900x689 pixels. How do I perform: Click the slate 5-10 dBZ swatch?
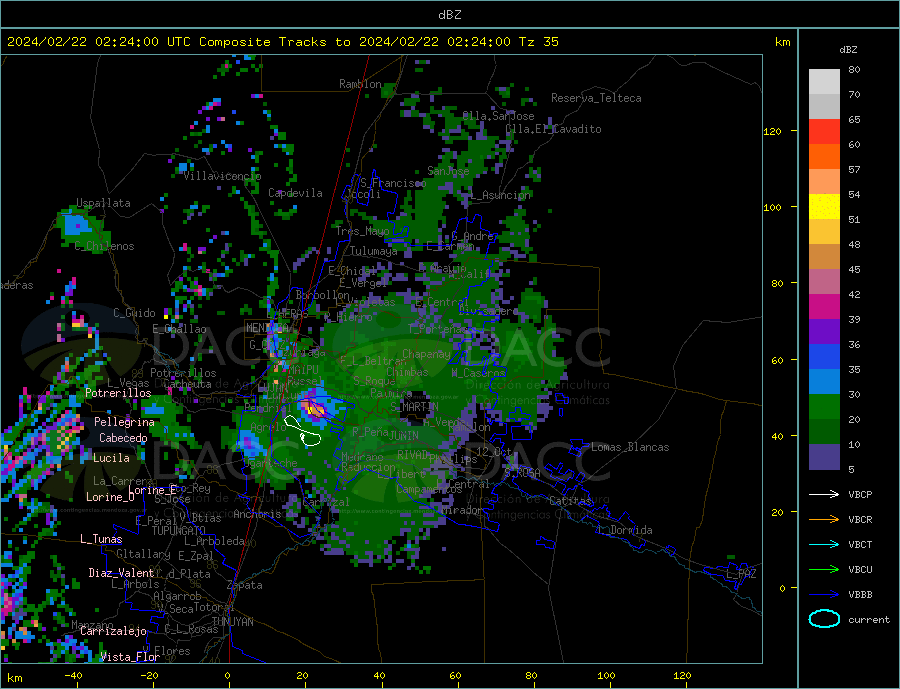coord(824,456)
